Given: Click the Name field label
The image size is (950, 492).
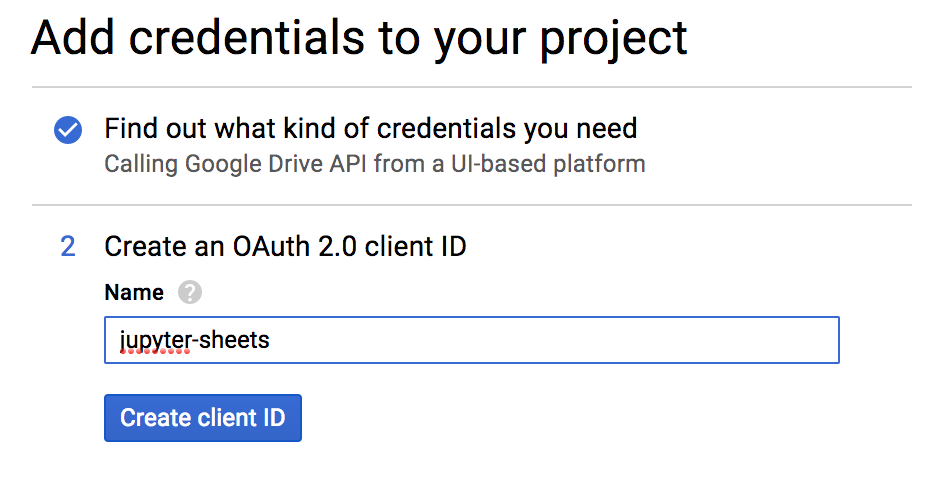Looking at the screenshot, I should pyautogui.click(x=134, y=293).
